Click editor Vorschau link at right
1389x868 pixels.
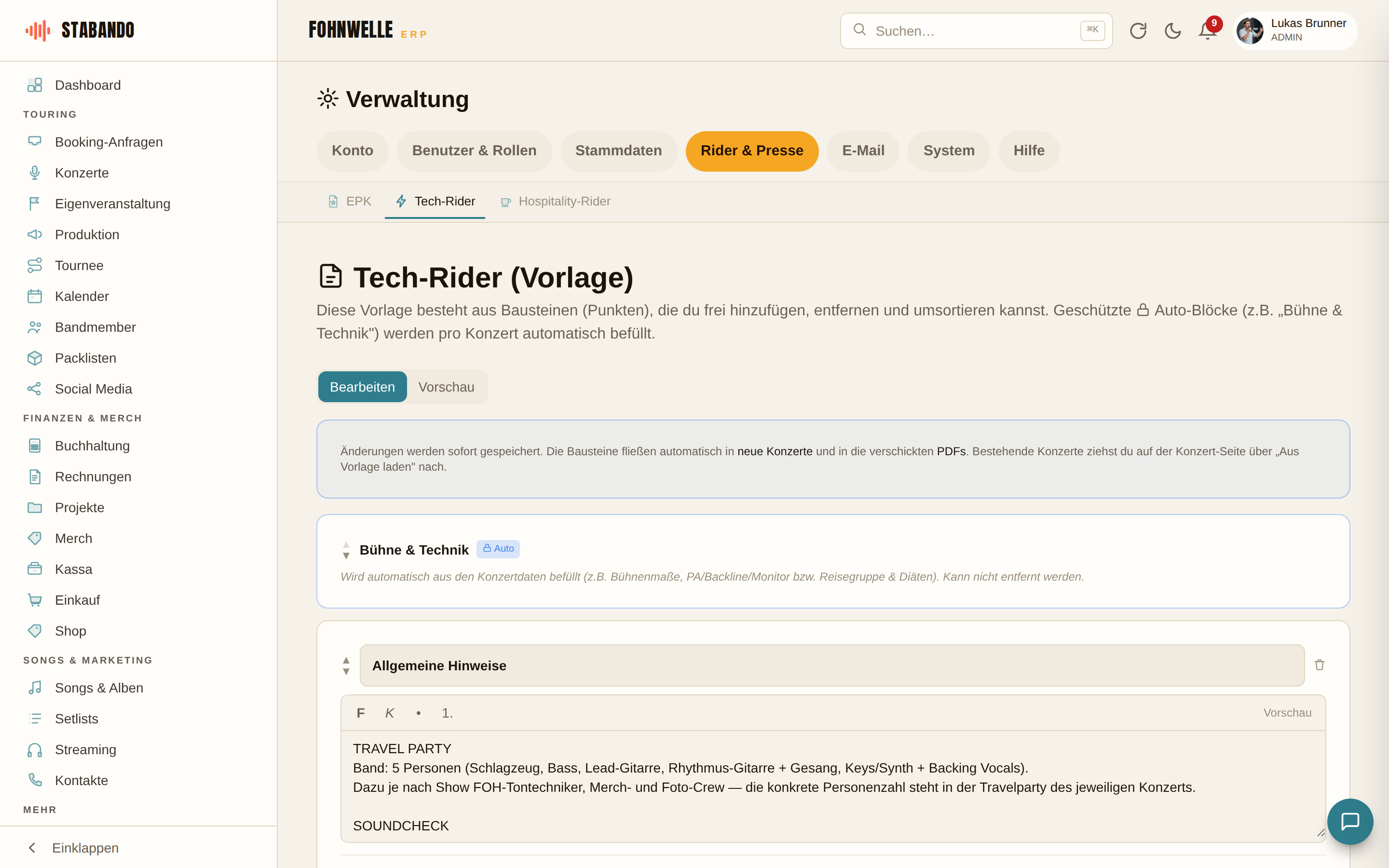tap(1287, 713)
